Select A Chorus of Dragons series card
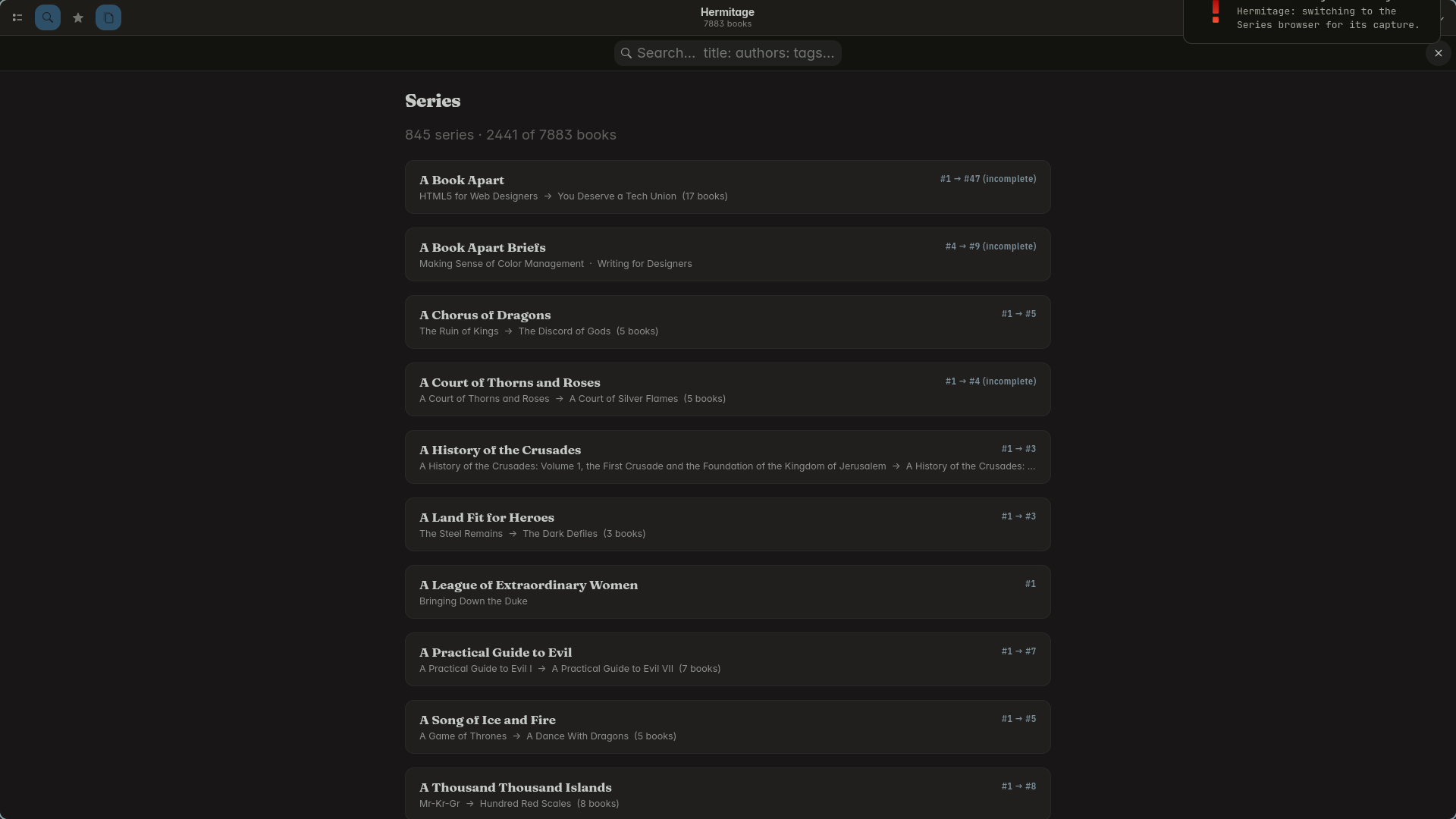 728,322
